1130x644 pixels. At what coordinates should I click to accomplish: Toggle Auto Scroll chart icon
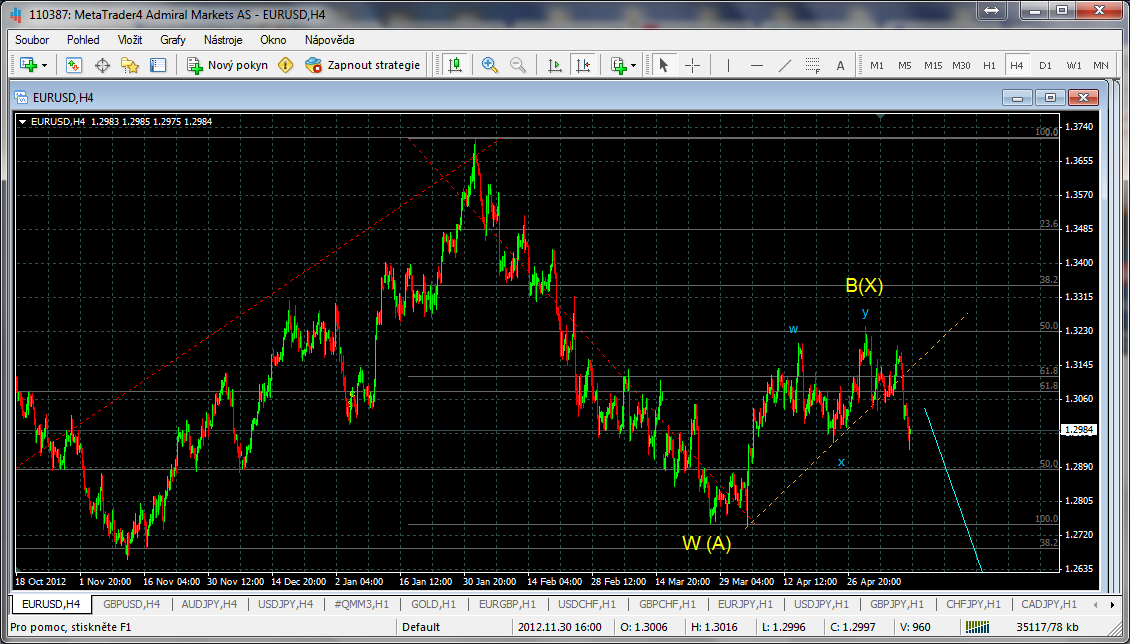(555, 65)
